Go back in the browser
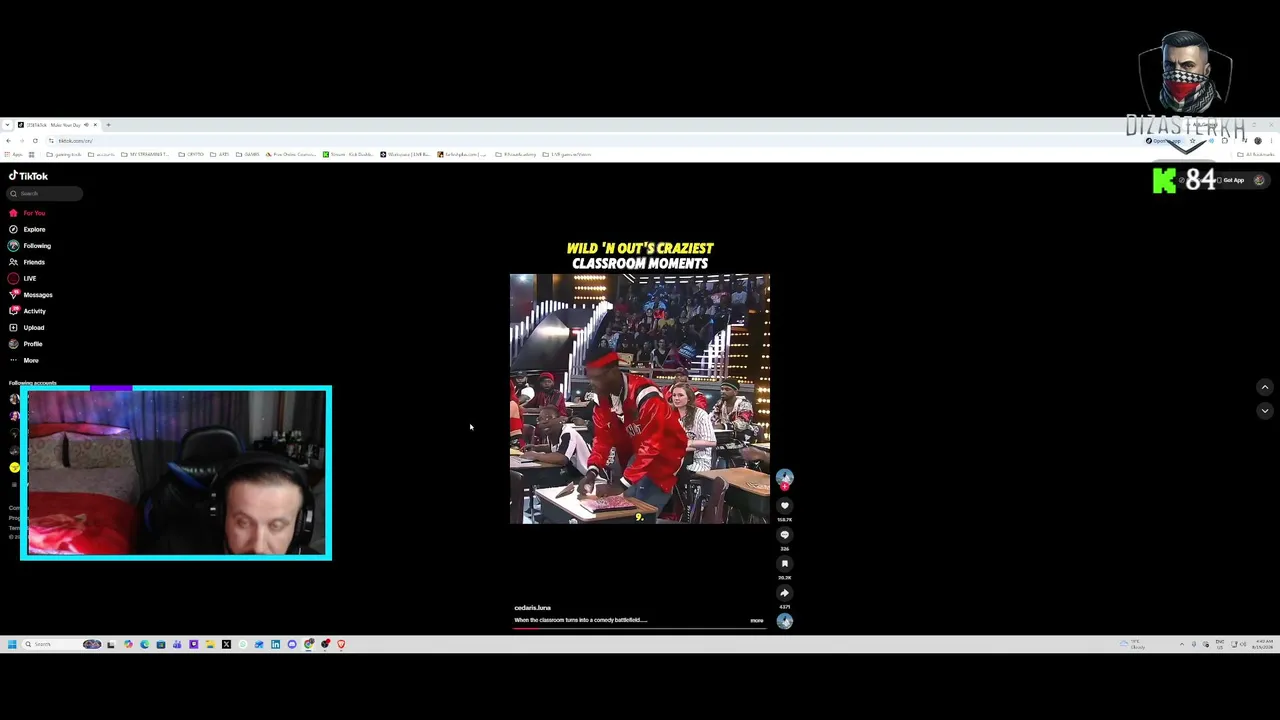 [8, 141]
